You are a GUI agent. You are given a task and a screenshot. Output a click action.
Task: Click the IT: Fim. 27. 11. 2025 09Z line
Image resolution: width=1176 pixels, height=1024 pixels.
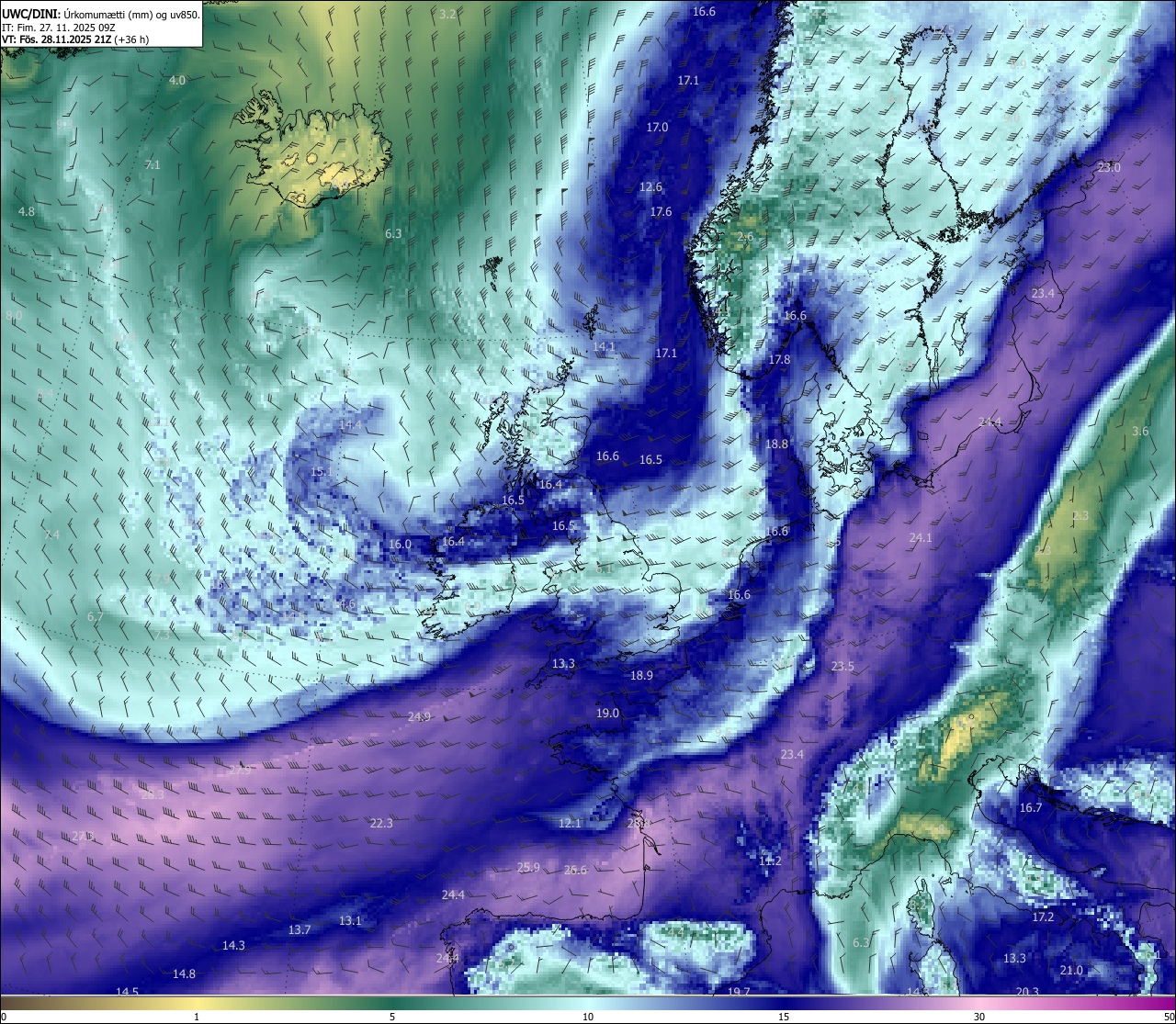[x=59, y=28]
